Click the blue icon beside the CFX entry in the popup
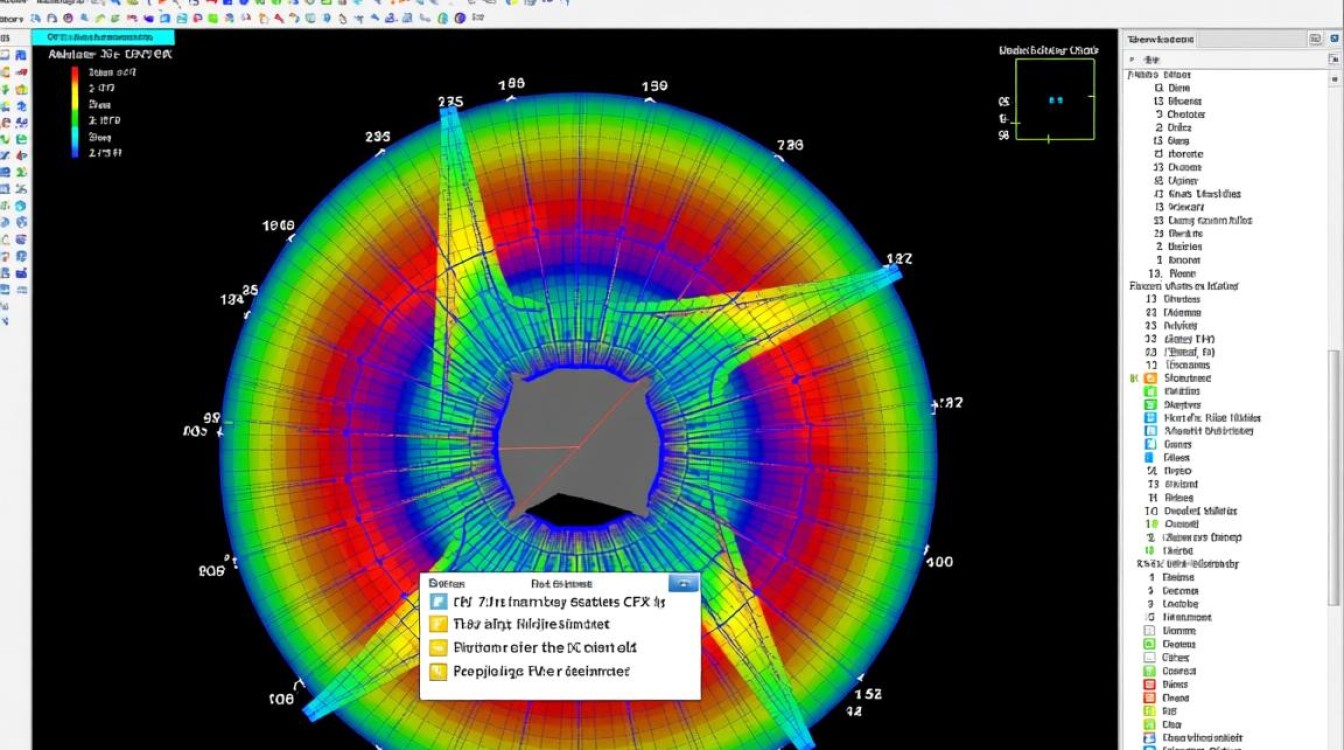 tap(437, 602)
